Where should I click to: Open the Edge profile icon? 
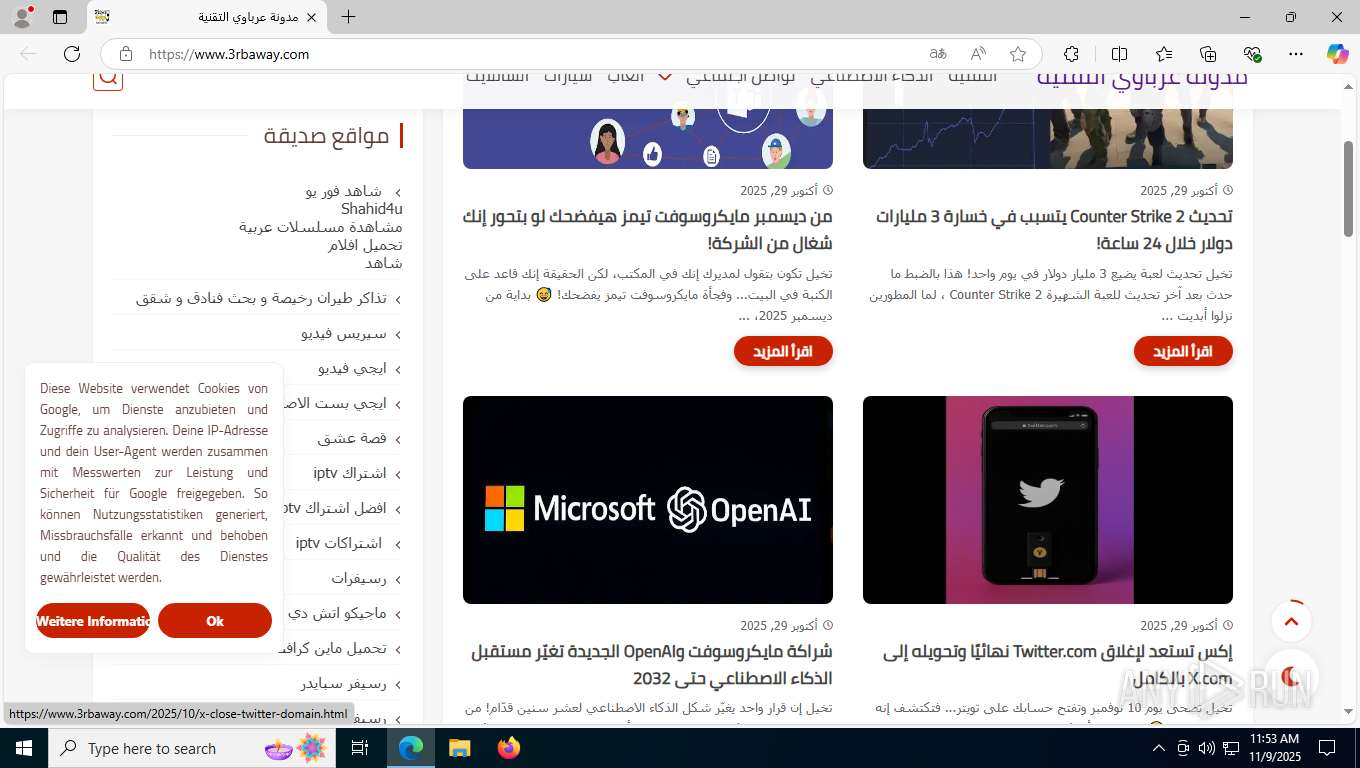(x=23, y=16)
